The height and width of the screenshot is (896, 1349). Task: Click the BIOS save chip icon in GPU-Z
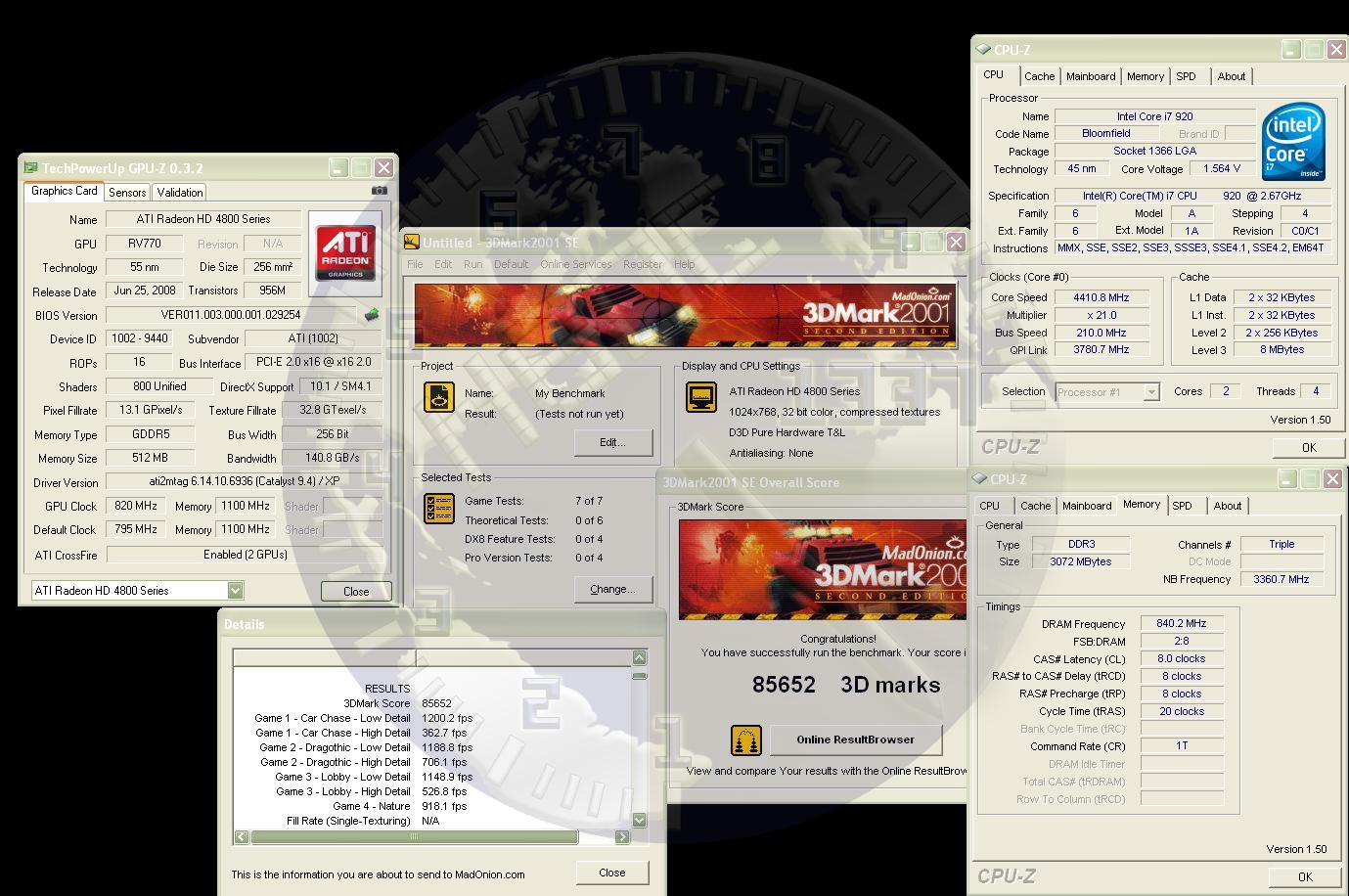372,315
